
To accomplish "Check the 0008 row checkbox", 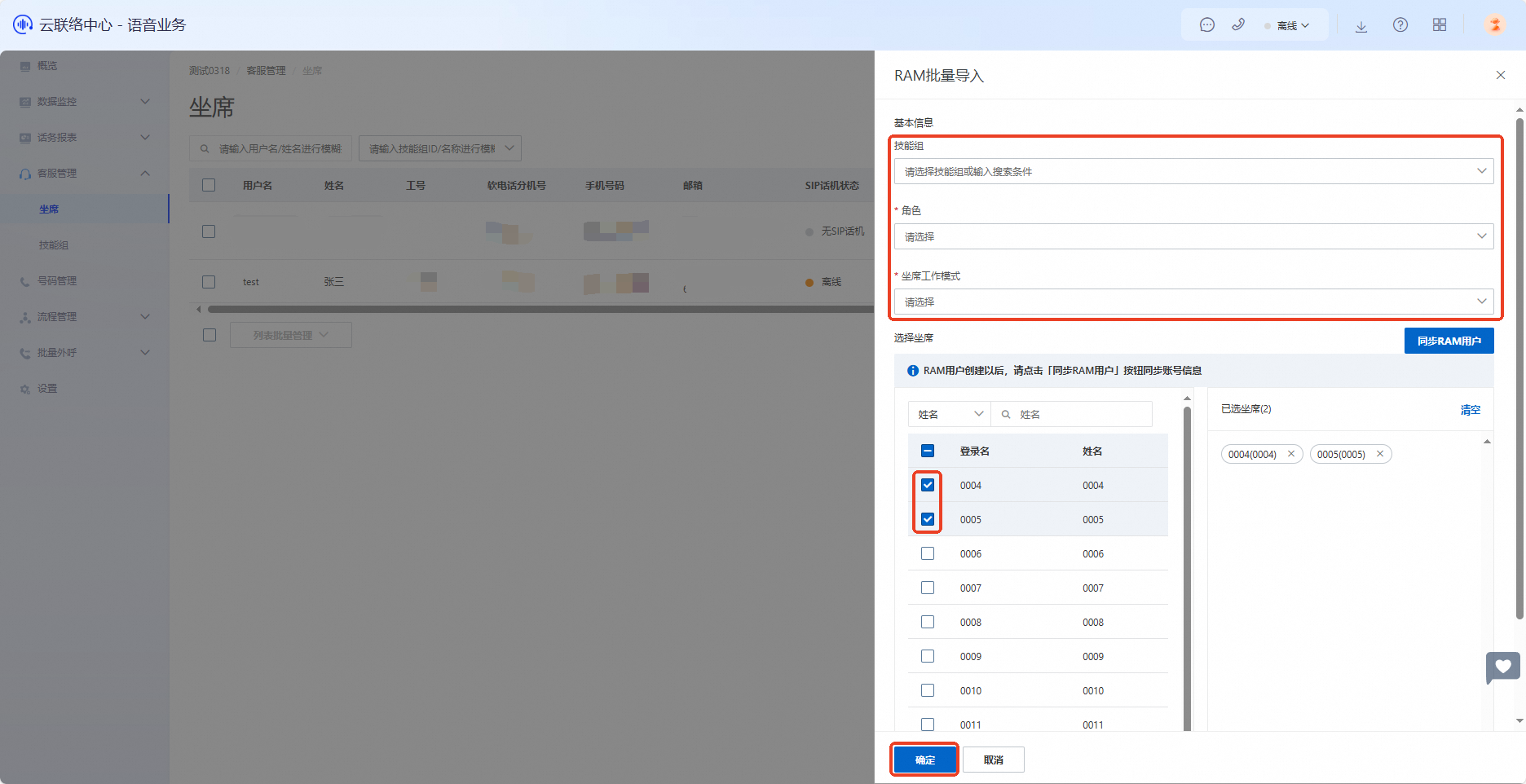I will 928,622.
